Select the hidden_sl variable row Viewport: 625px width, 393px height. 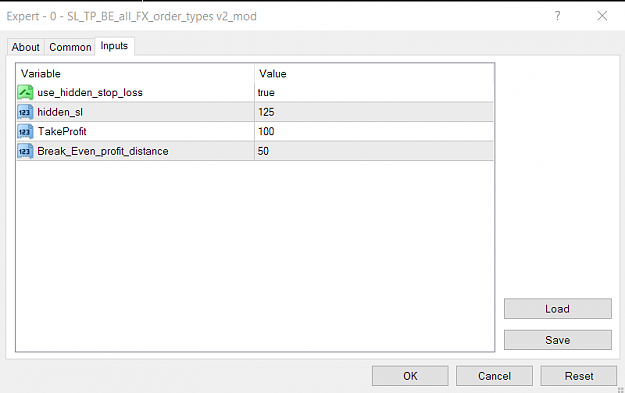coord(255,112)
